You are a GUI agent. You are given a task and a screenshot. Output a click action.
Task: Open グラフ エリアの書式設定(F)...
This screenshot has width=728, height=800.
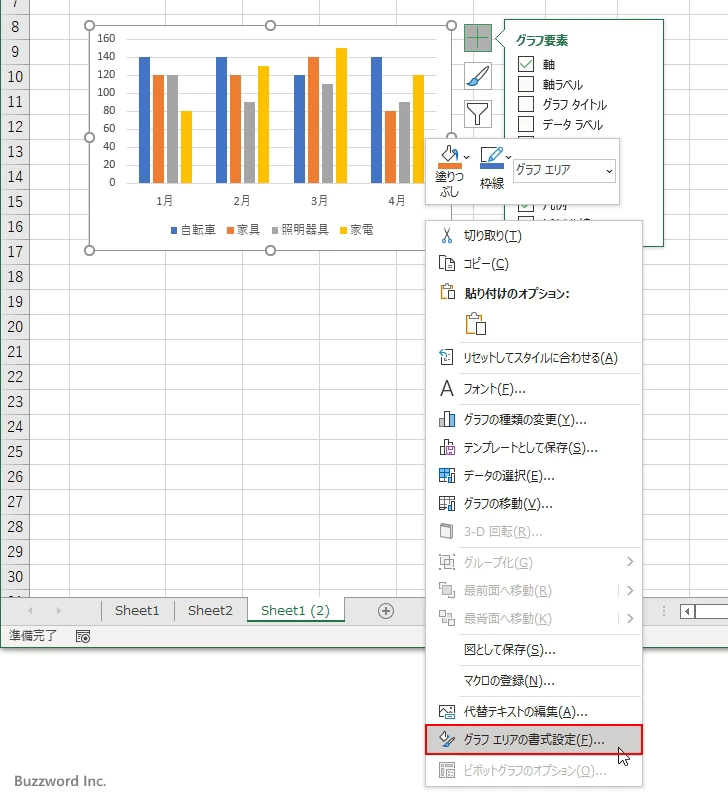(x=534, y=739)
